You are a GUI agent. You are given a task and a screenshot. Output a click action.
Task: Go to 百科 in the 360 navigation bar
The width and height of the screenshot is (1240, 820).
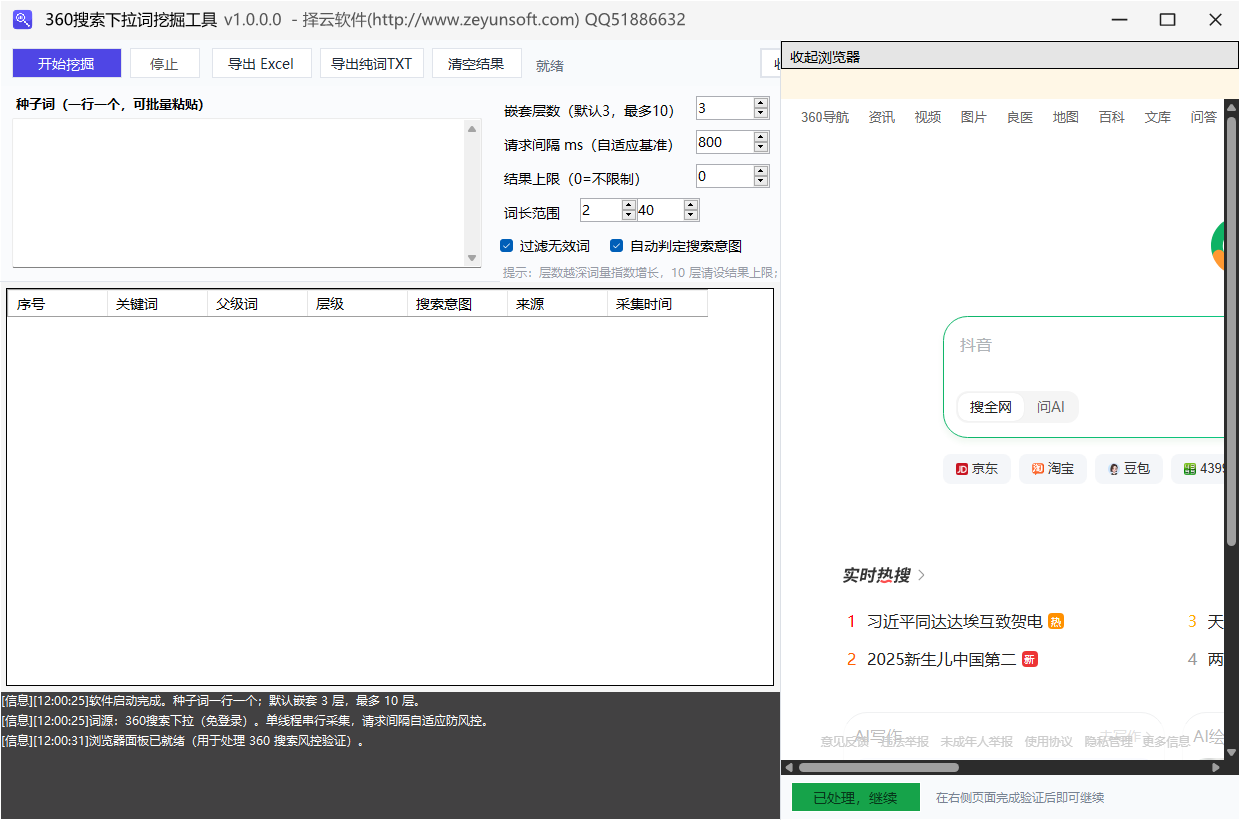pos(1112,117)
